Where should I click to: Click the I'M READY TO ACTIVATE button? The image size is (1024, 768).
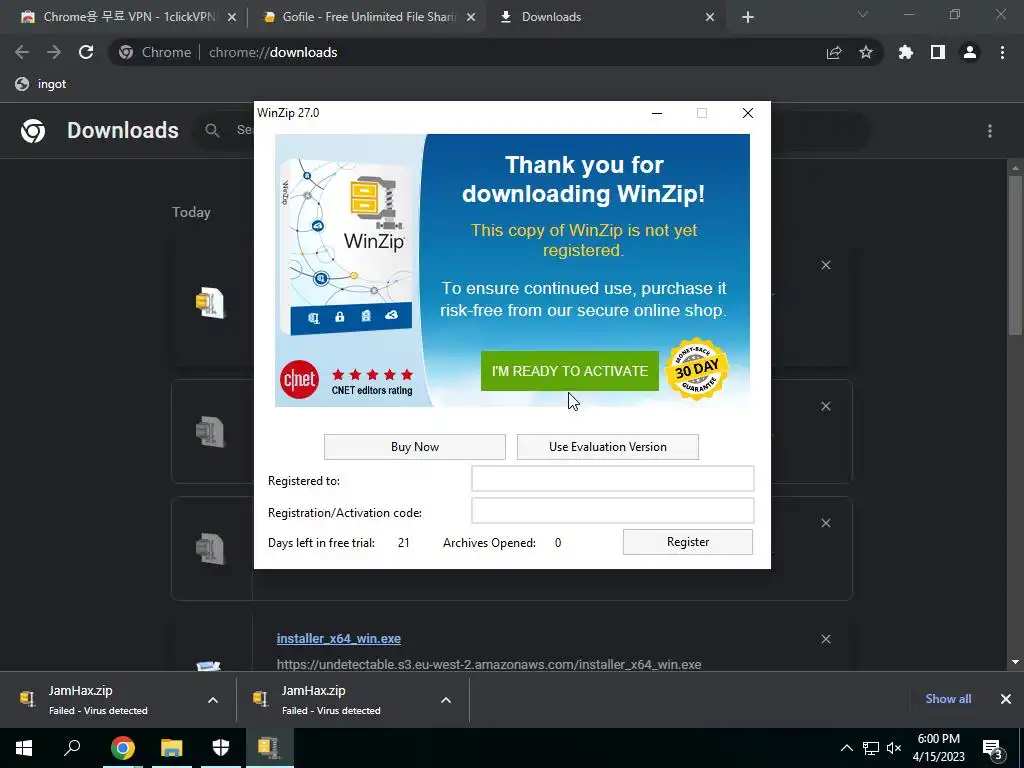tap(569, 371)
